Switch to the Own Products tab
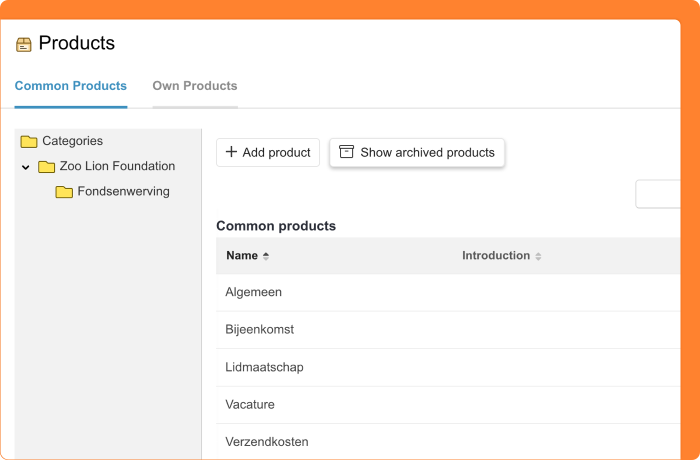Screen dimensions: 700x460 pos(195,86)
